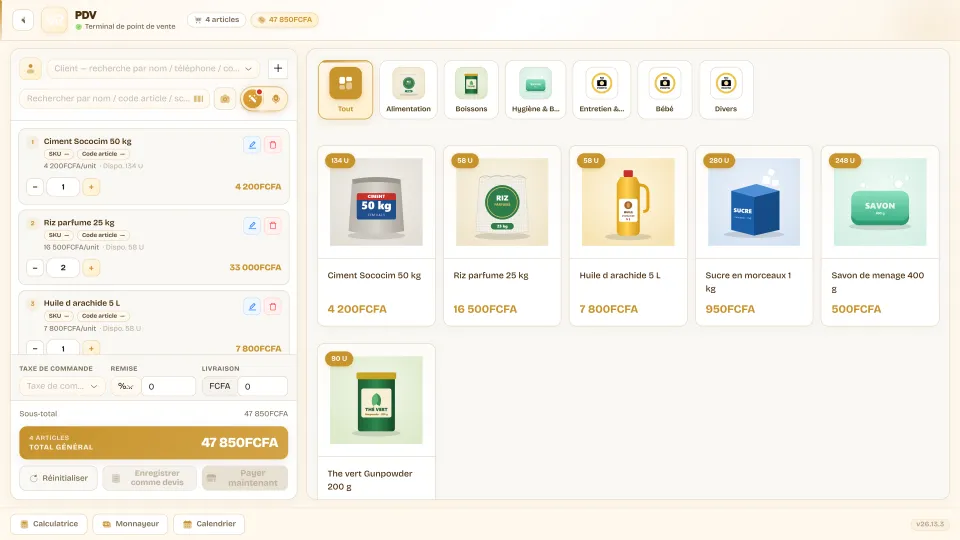Delete Huile d arachide 5 L from cart

click(x=273, y=307)
